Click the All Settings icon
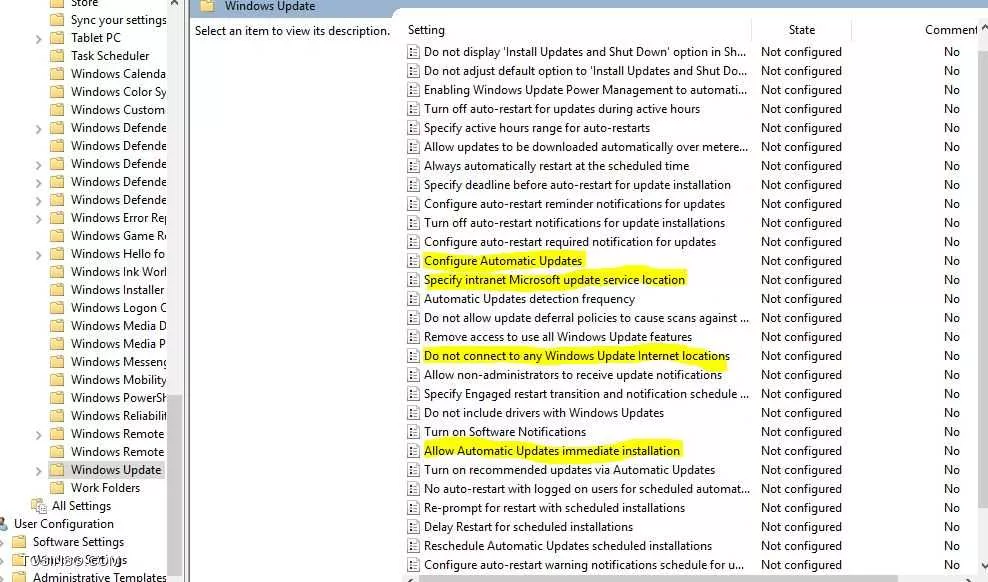Screen dimensions: 988x582 (x=39, y=506)
